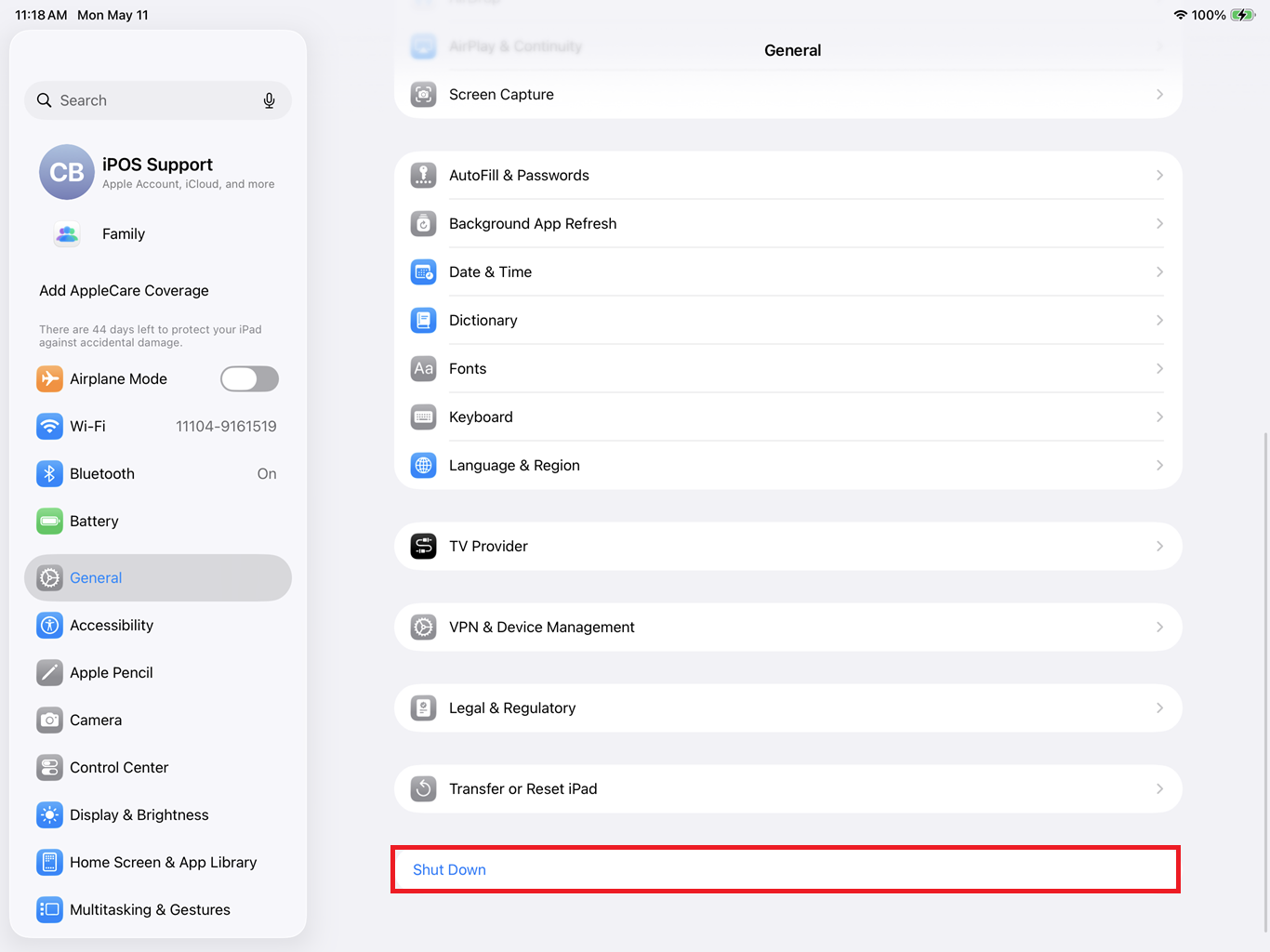Tap the Mon May 11 date

click(112, 15)
